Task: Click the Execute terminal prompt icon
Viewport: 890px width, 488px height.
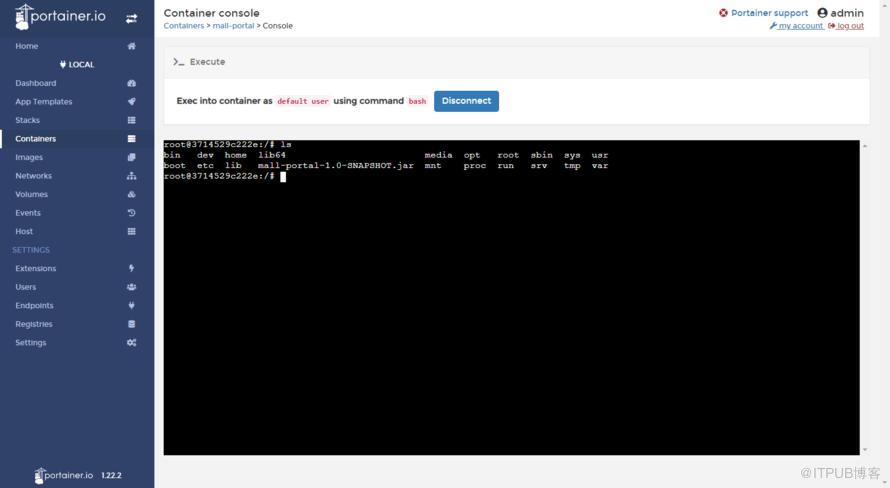Action: coord(179,62)
